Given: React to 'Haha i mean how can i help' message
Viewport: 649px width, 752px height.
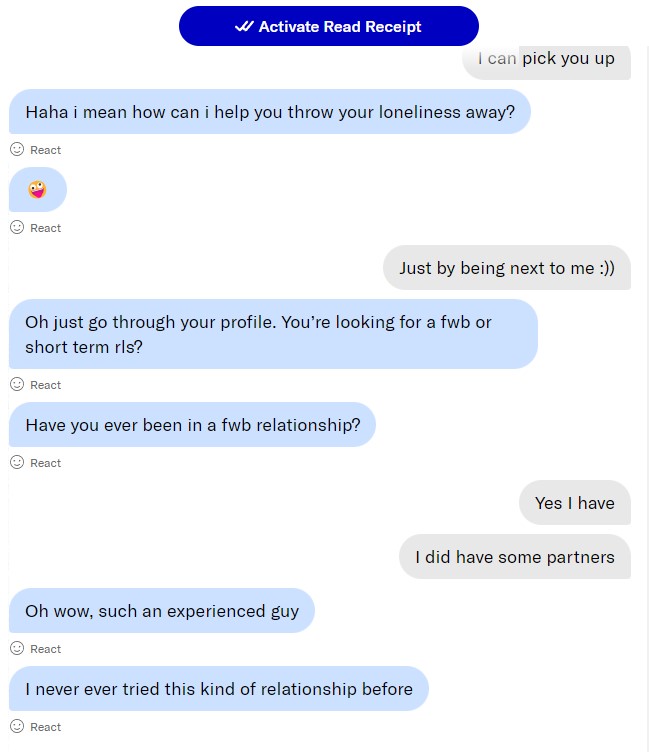Looking at the screenshot, I should 45,150.
